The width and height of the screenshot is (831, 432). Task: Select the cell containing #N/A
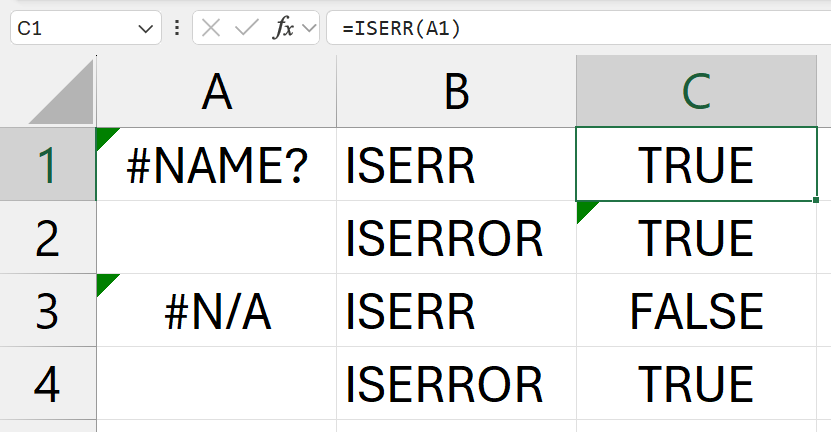pos(216,310)
